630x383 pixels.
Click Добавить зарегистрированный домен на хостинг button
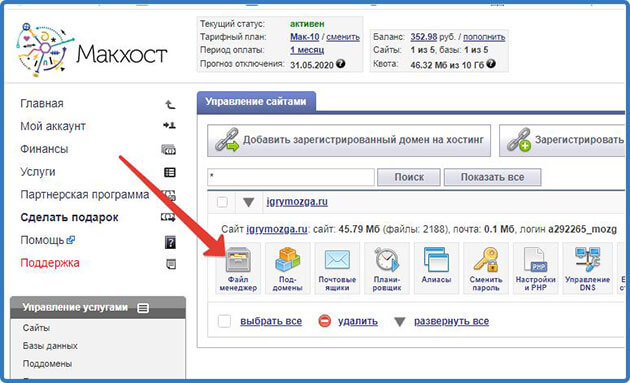click(349, 140)
